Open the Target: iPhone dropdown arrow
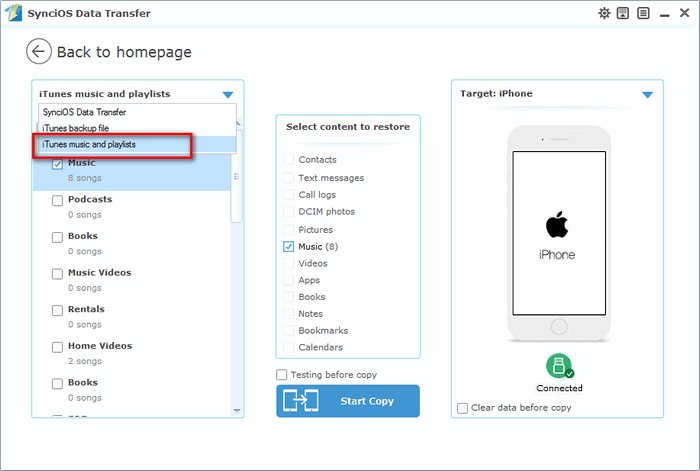This screenshot has height=471, width=700. click(647, 95)
